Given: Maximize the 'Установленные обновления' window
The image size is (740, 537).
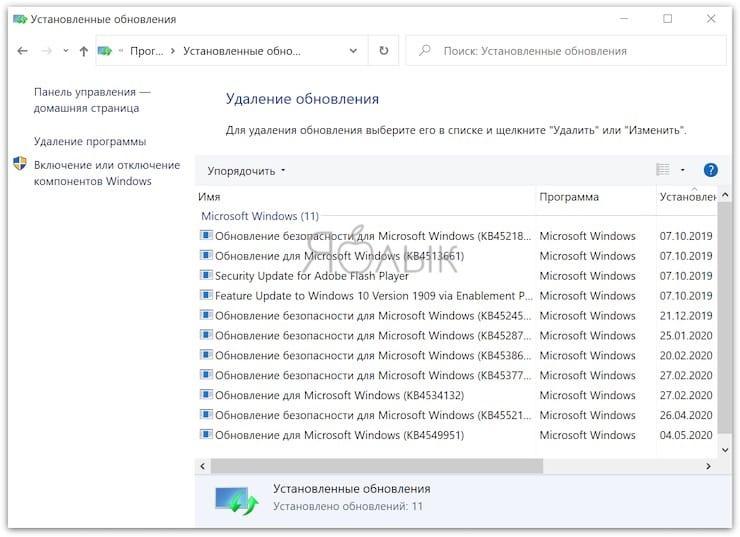Looking at the screenshot, I should tap(667, 19).
